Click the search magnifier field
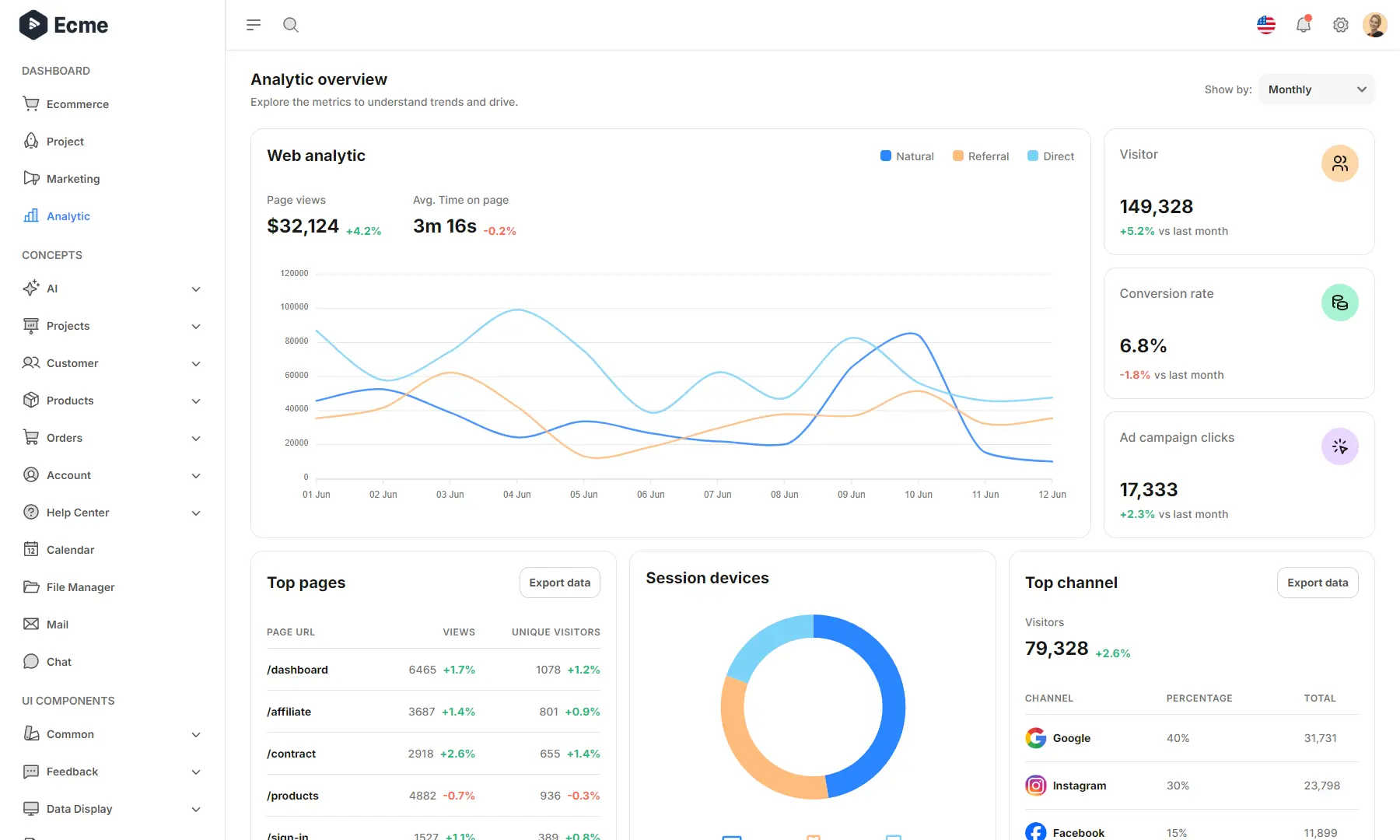 pyautogui.click(x=291, y=24)
